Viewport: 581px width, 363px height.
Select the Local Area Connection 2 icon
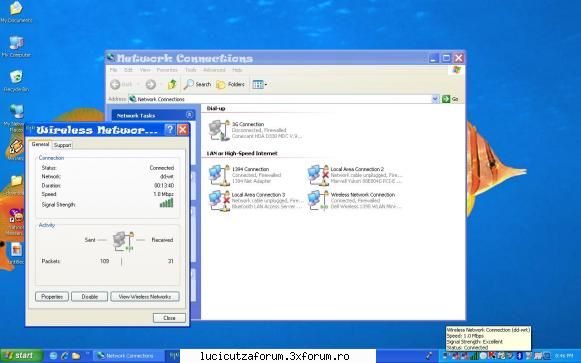[x=318, y=175]
